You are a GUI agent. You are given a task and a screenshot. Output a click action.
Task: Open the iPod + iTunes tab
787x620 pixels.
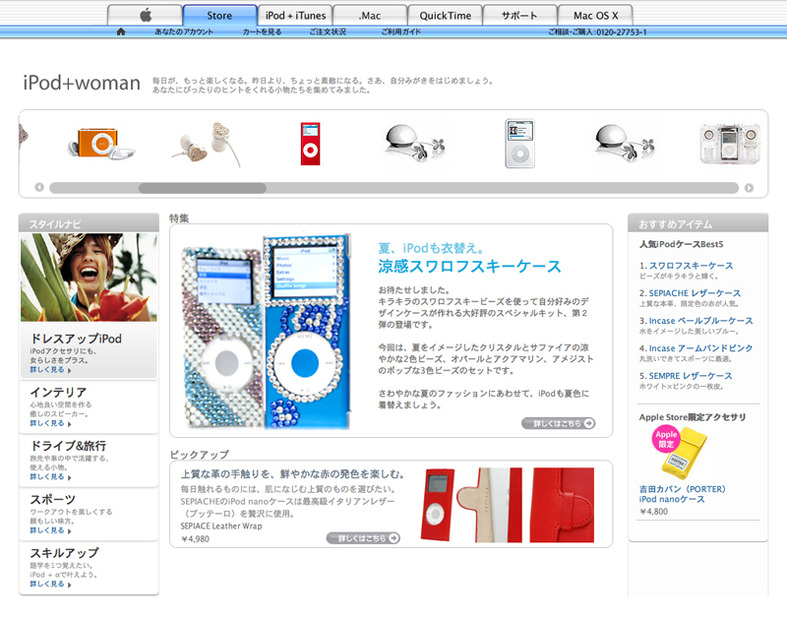(295, 15)
